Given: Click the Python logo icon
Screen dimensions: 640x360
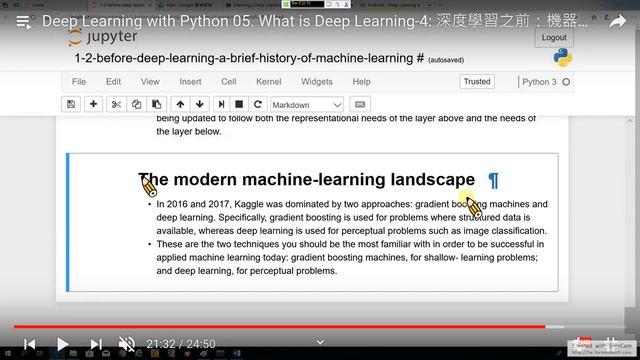Looking at the screenshot, I should point(563,58).
